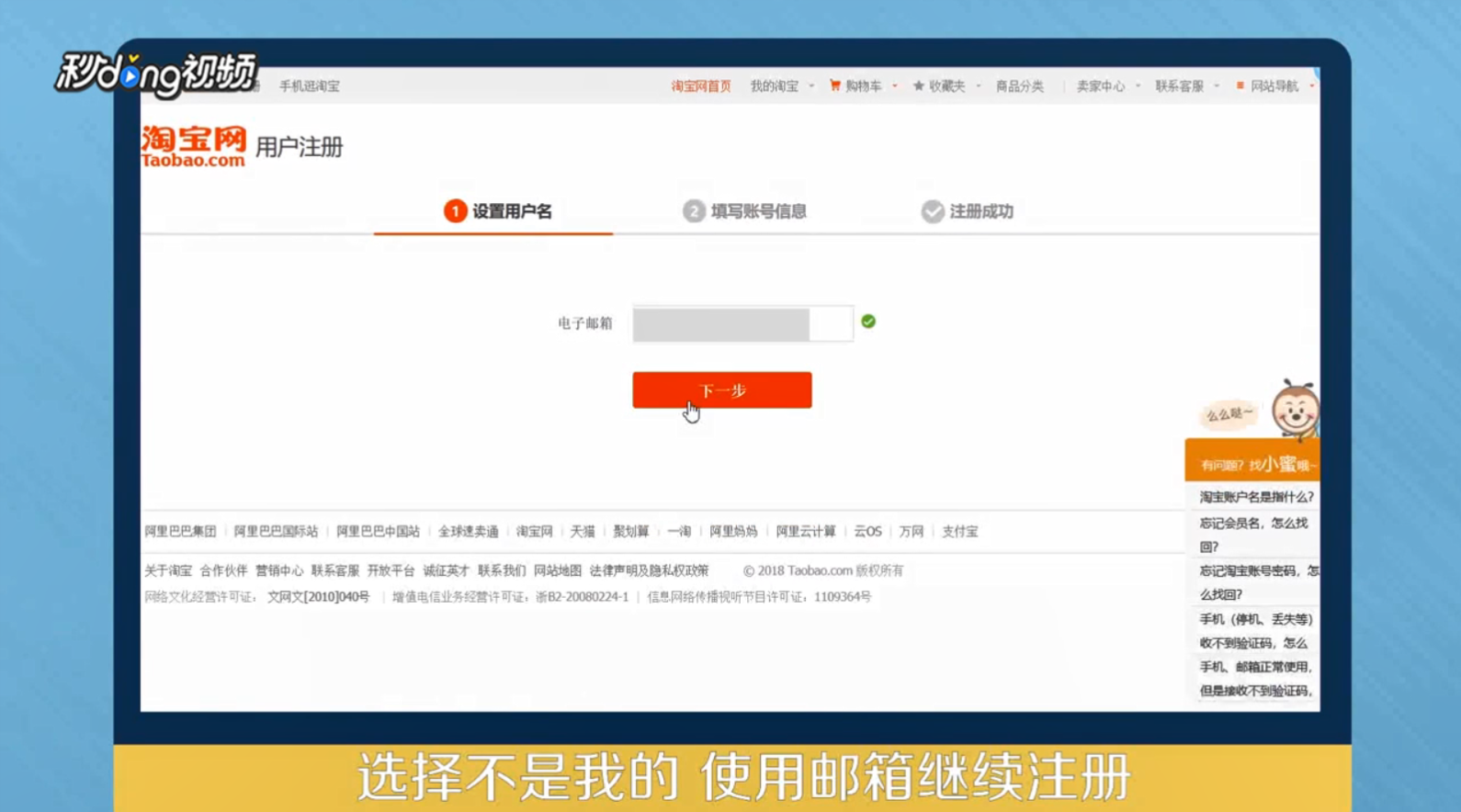Screen dimensions: 1461x812
Task: Click step 1 circle icon 设置用户名
Action: (455, 211)
